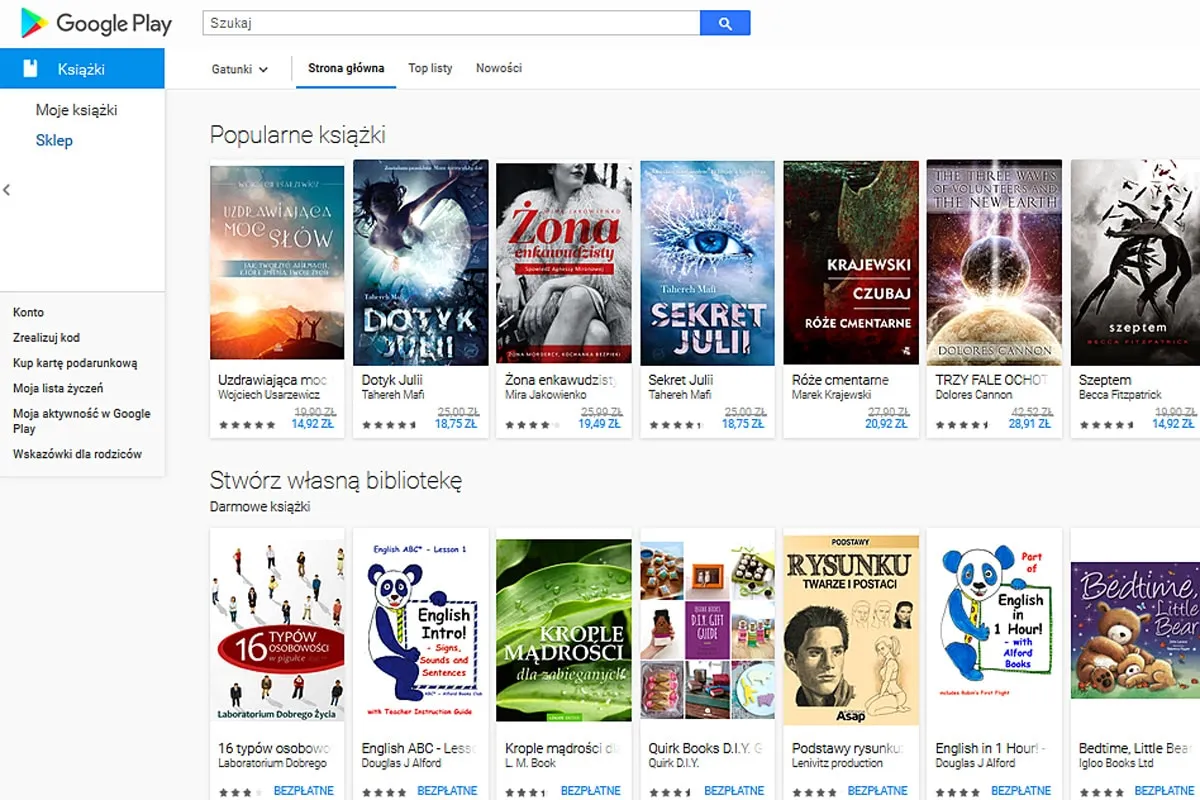The width and height of the screenshot is (1200, 800).
Task: Open The Three Waves of Volunteers cover
Action: click(x=994, y=262)
